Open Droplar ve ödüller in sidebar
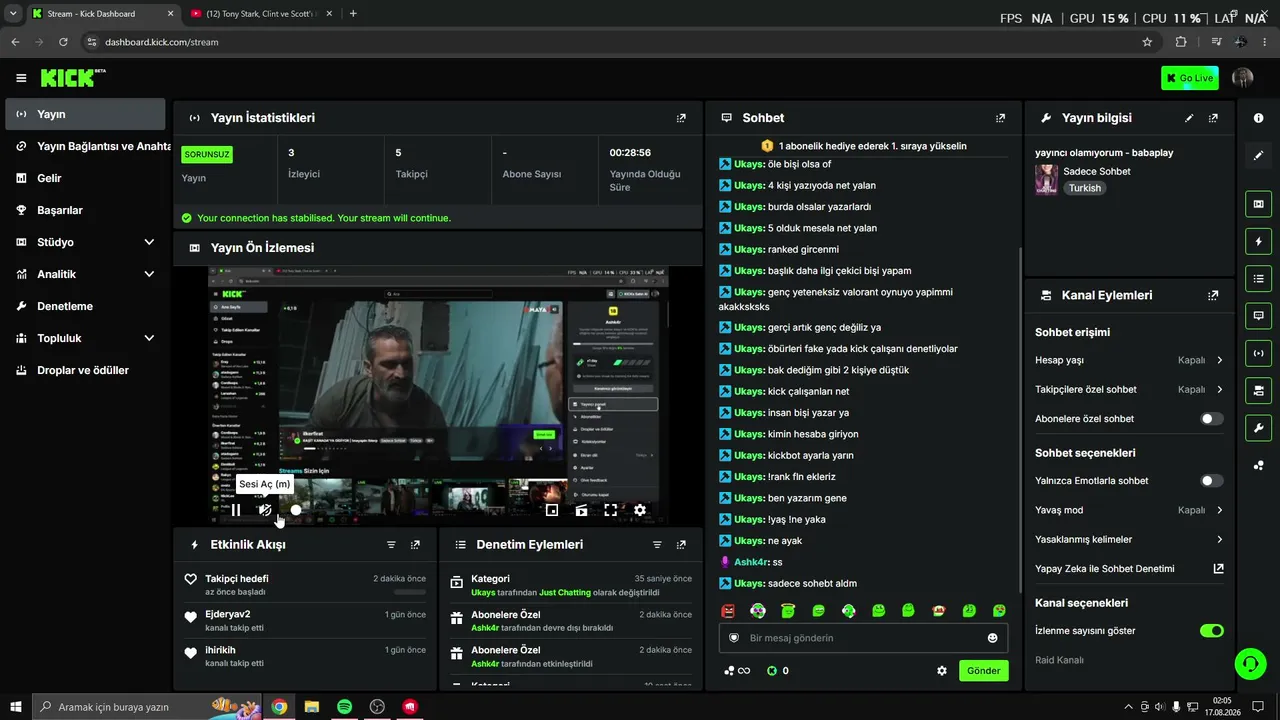Image resolution: width=1280 pixels, height=720 pixels. (85, 370)
